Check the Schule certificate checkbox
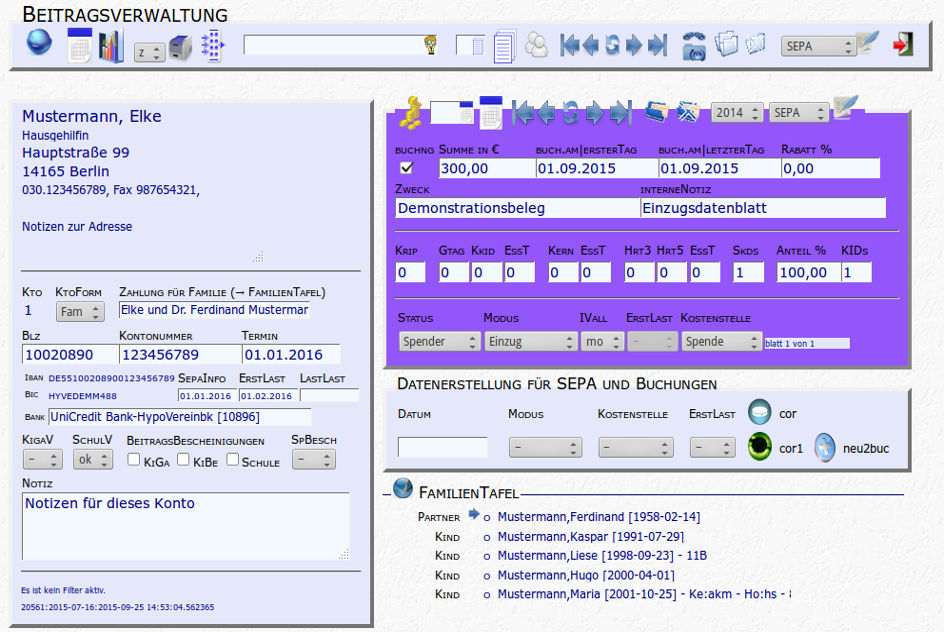This screenshot has width=944, height=632. click(x=232, y=460)
